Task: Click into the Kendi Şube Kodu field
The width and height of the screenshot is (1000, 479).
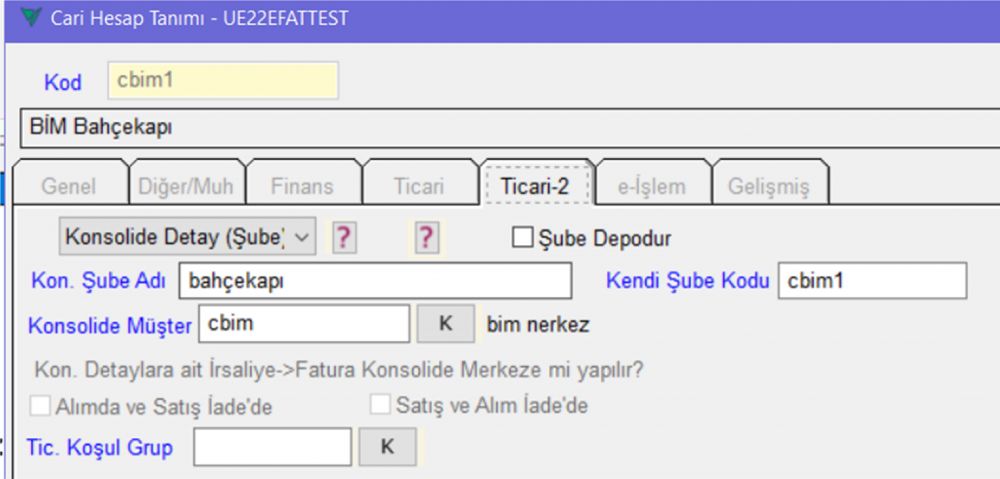Action: 871,281
